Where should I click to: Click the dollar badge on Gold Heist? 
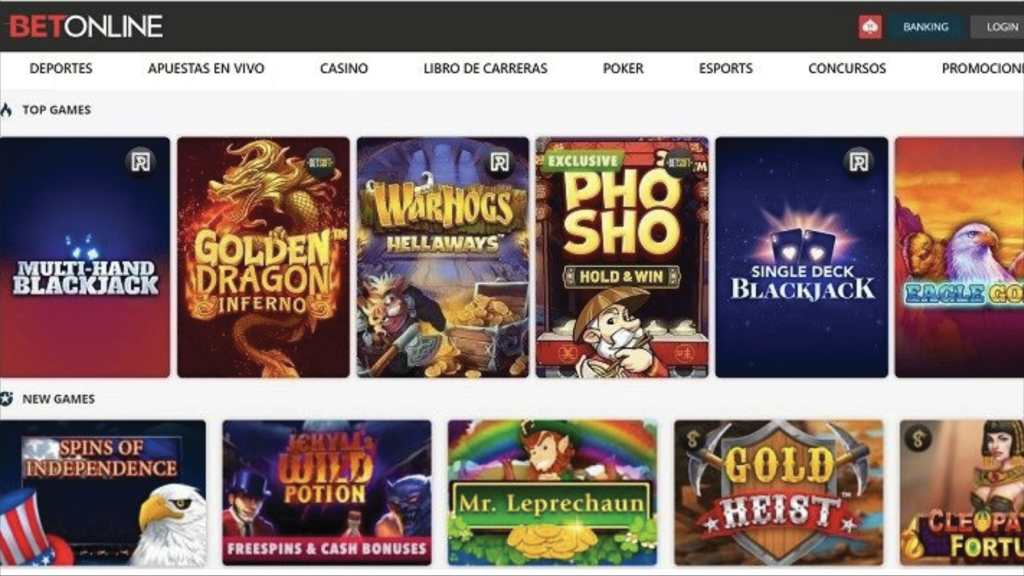click(x=693, y=440)
